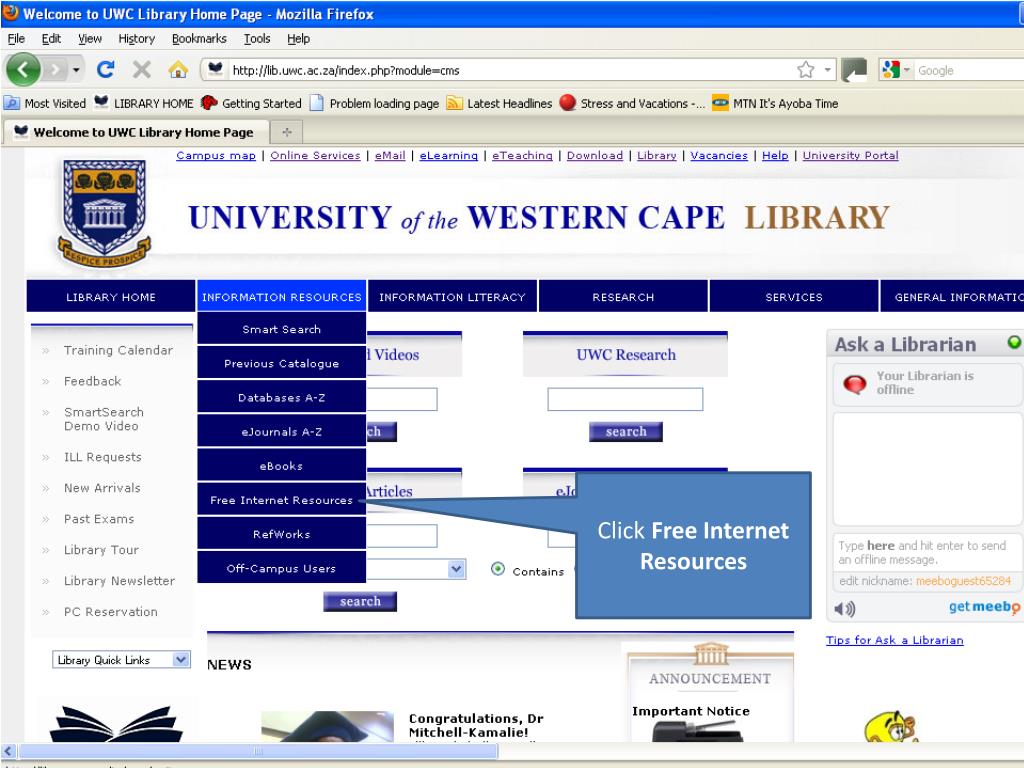Select Databases A-Z menu item
This screenshot has height=768, width=1024.
point(281,397)
